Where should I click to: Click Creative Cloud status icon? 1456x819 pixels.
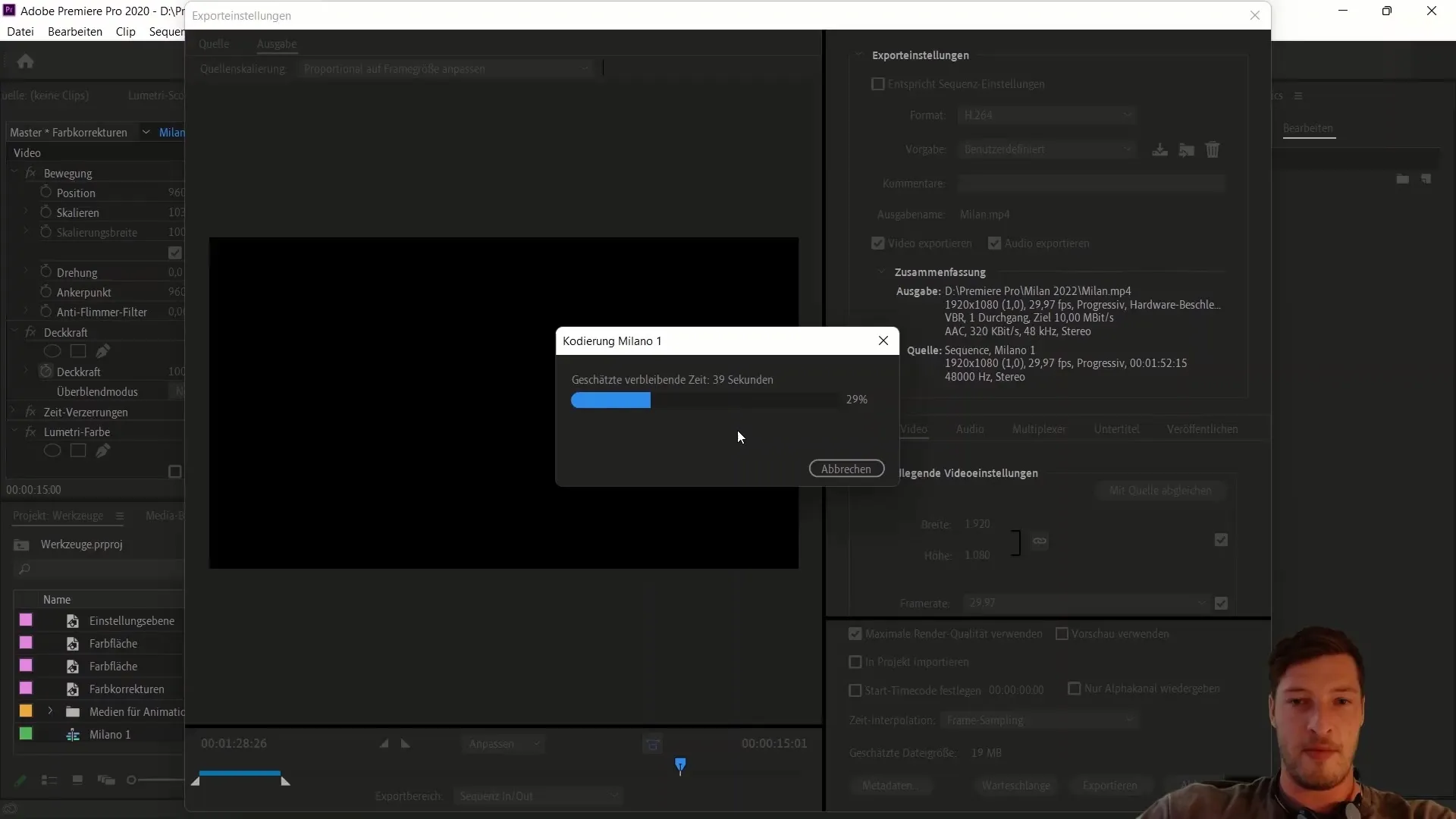[x=10, y=809]
